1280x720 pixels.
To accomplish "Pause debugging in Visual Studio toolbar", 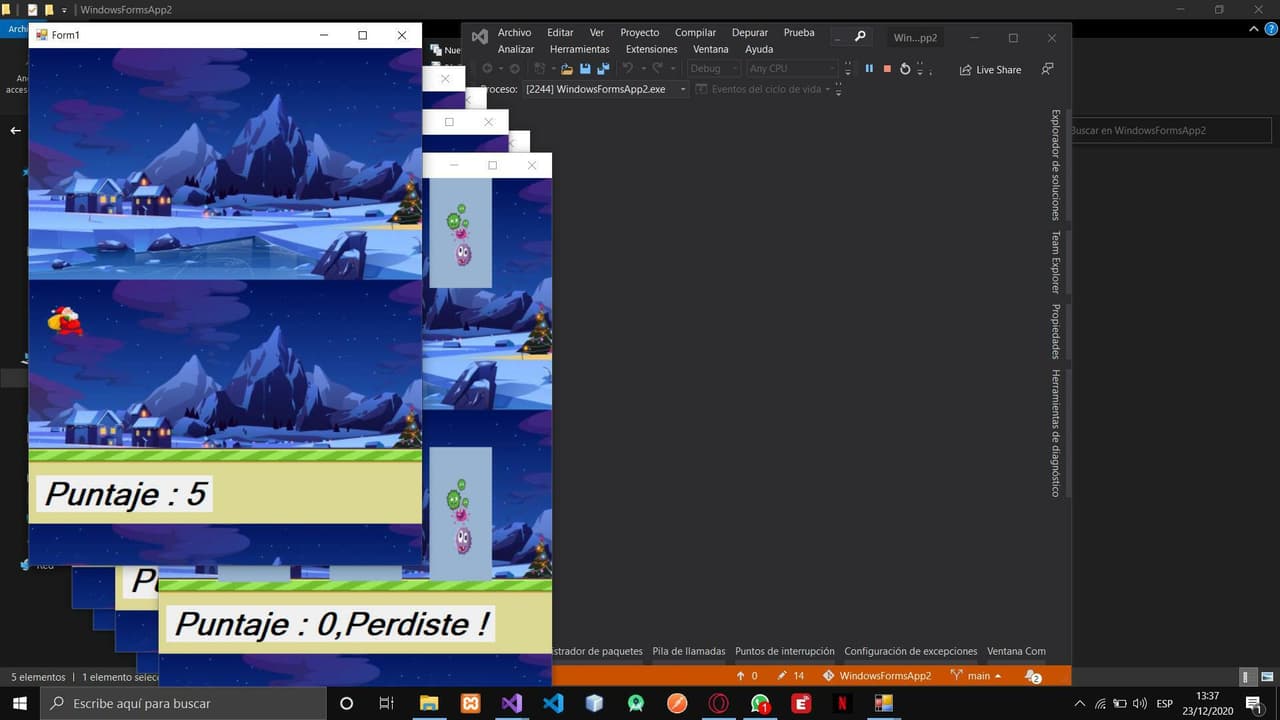I will [x=869, y=69].
